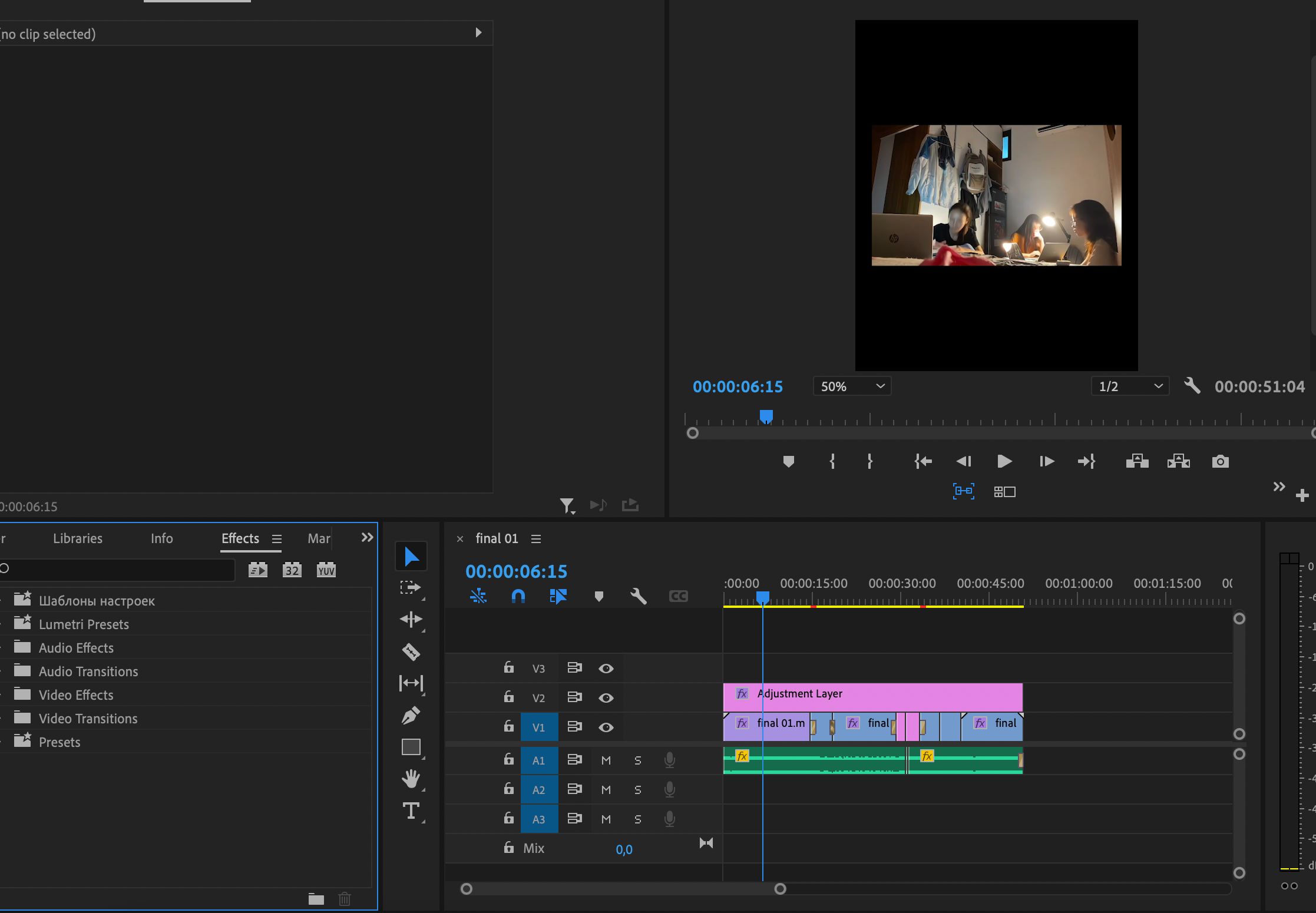Toggle Snap in timeline magnet icon
The height and width of the screenshot is (913, 1316).
click(518, 596)
